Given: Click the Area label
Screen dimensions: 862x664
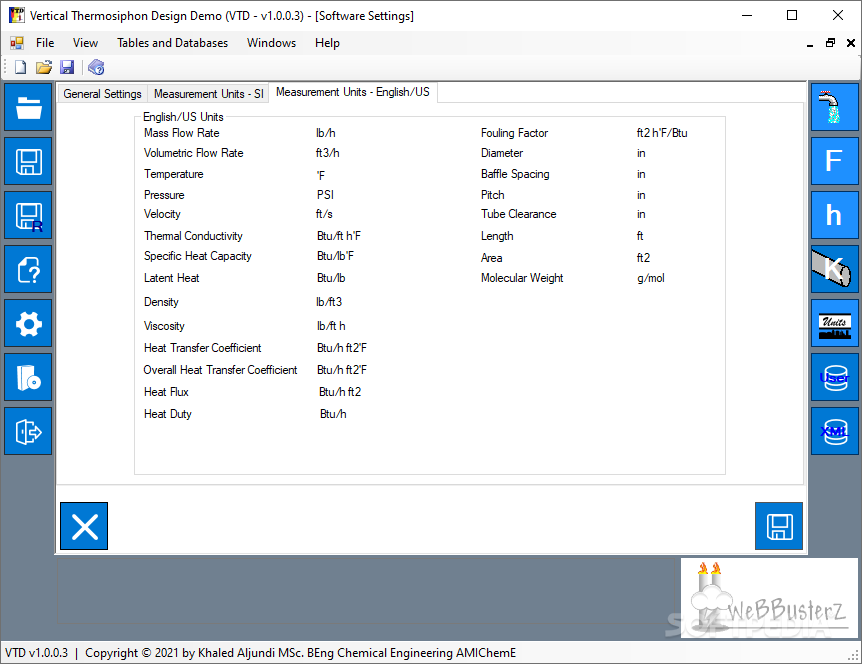Looking at the screenshot, I should 491,258.
